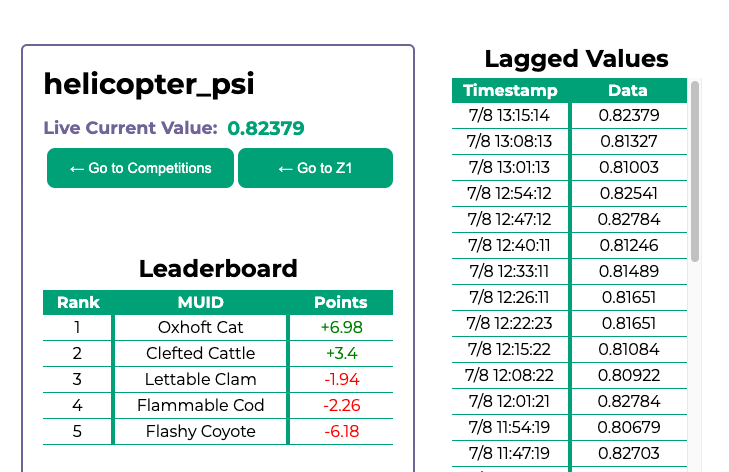Click the Timestamp column header
This screenshot has height=472, width=729.
tap(510, 90)
